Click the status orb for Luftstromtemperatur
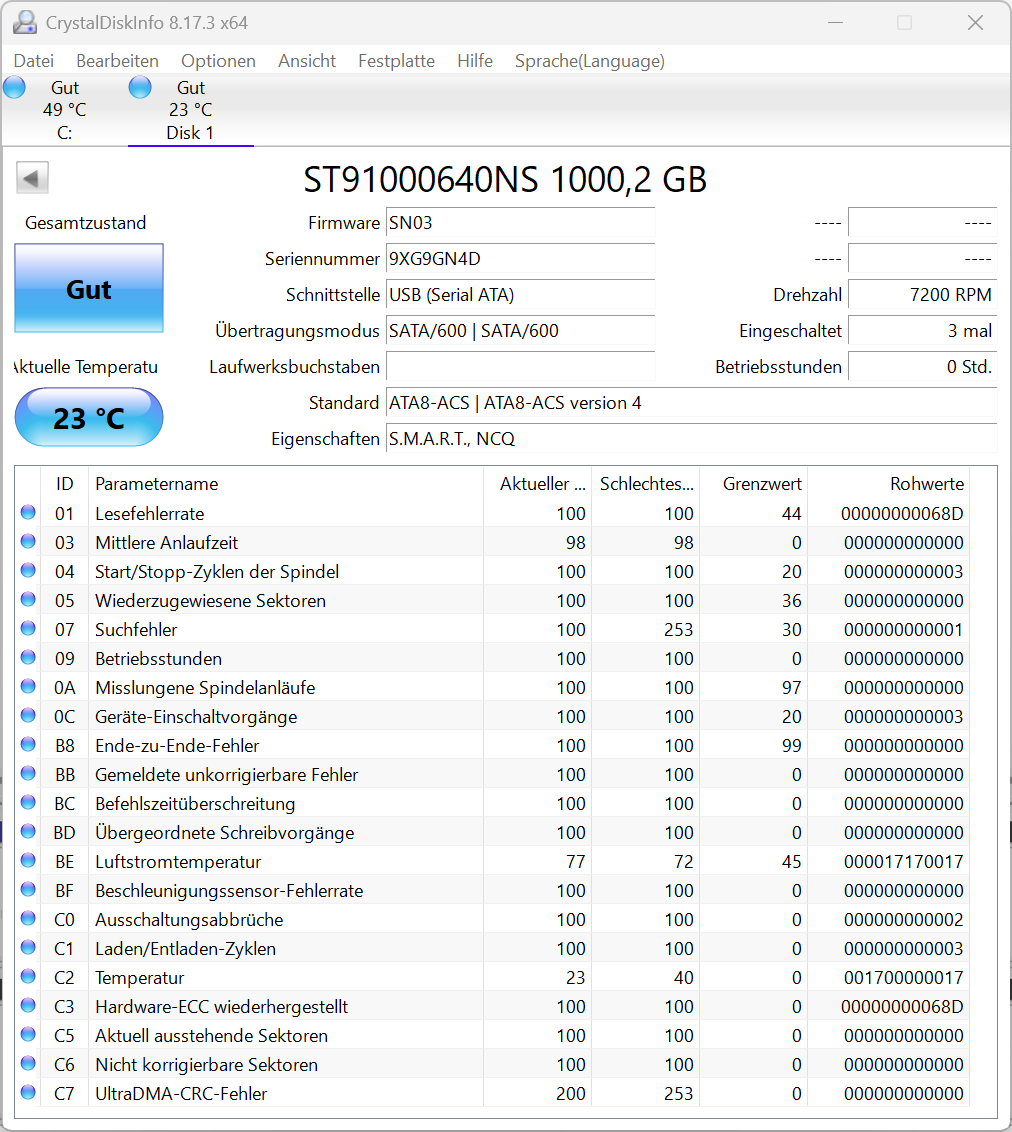This screenshot has width=1012, height=1132. coord(28,861)
